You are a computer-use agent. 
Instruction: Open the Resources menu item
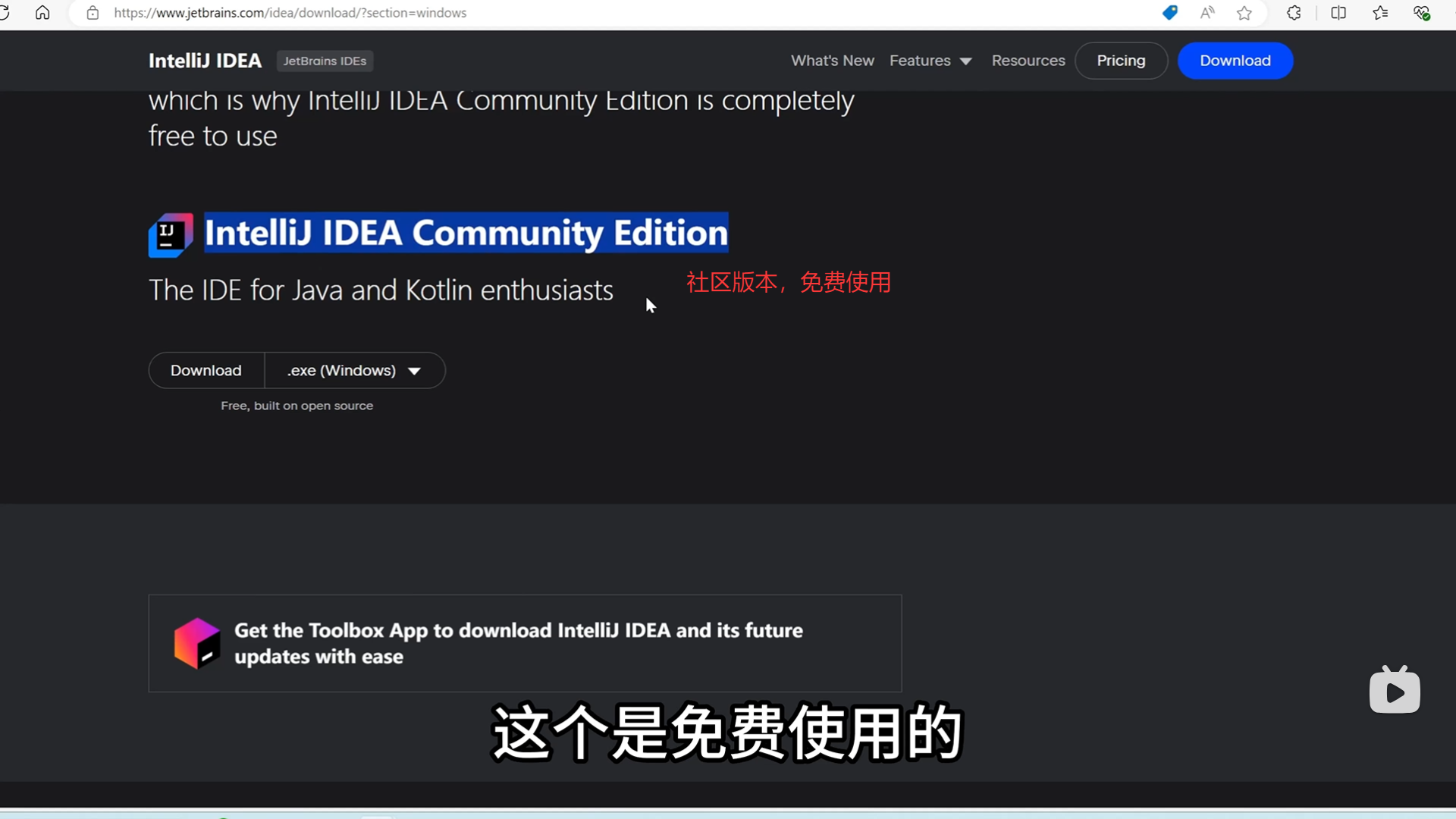coord(1028,61)
